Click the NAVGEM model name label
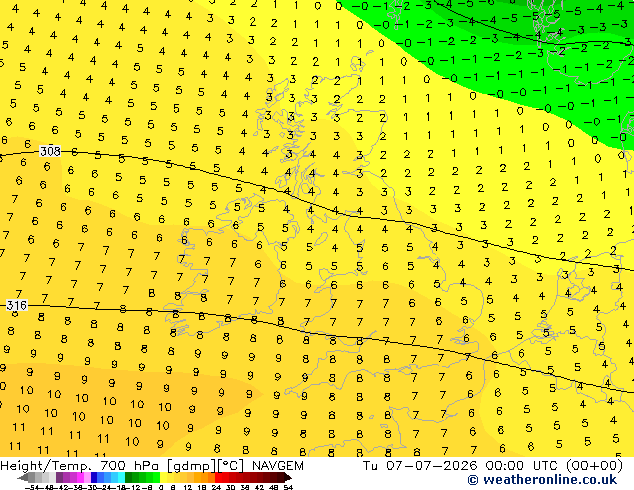Image resolution: width=634 pixels, height=490 pixels. 278,466
